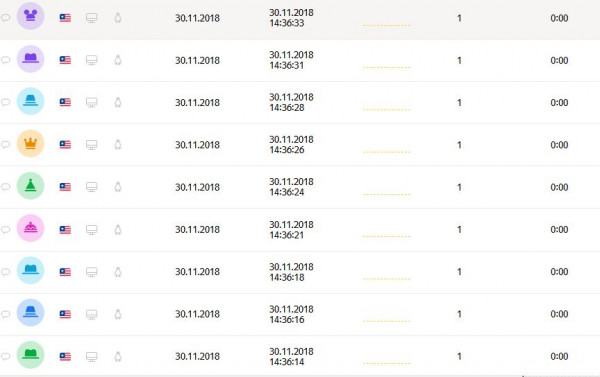
Task: Click the pink ornate hat visitor avatar
Action: [x=31, y=228]
